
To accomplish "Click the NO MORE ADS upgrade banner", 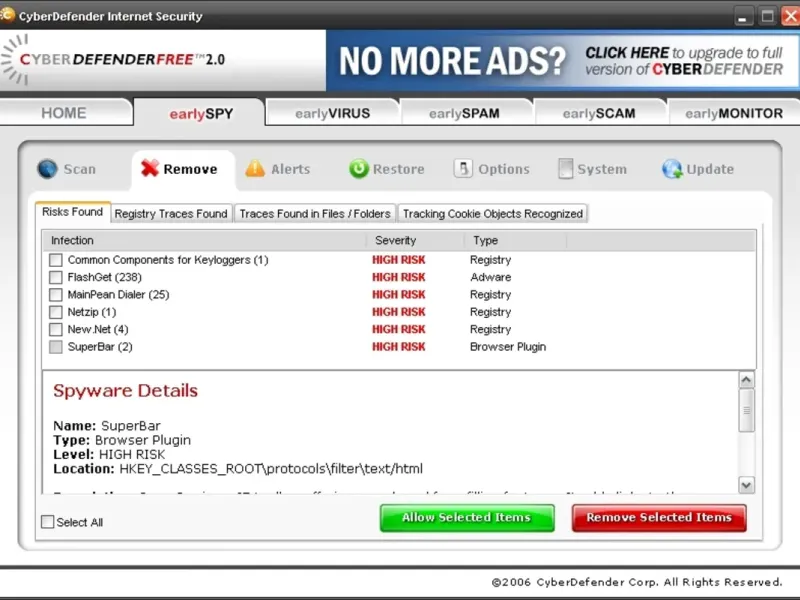I will coord(562,60).
